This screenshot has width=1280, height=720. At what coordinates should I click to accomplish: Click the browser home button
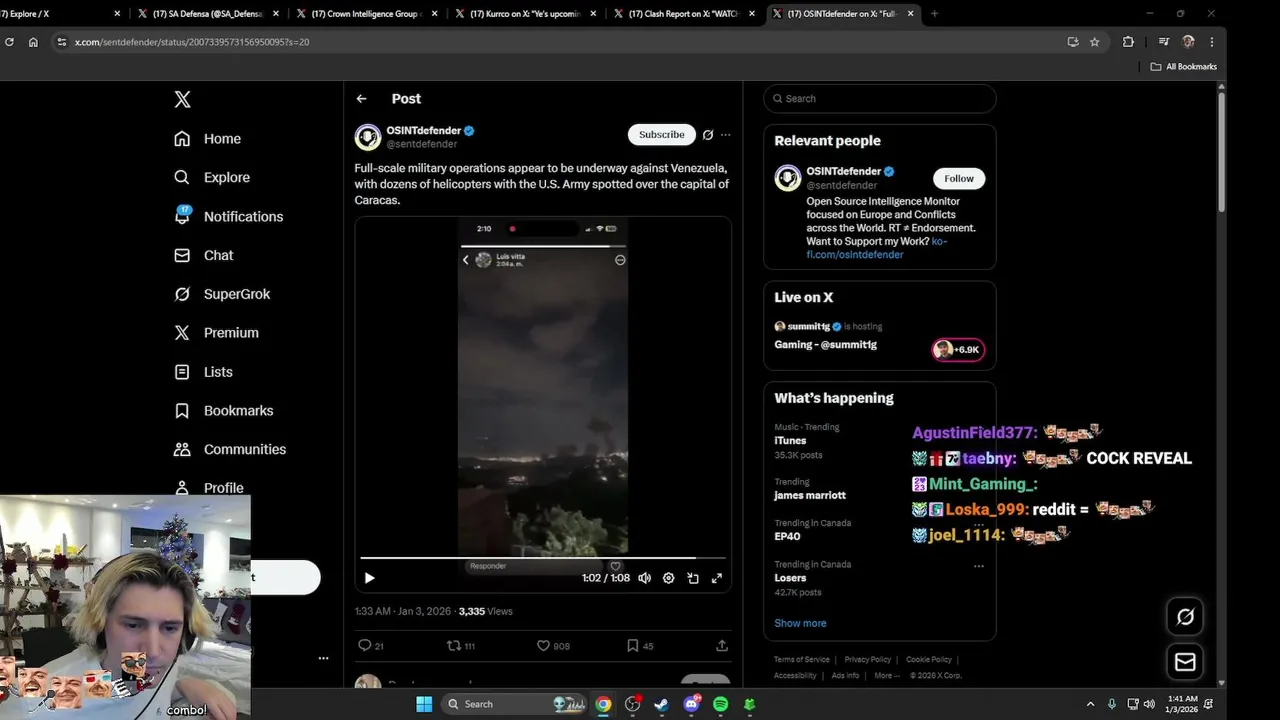(33, 42)
